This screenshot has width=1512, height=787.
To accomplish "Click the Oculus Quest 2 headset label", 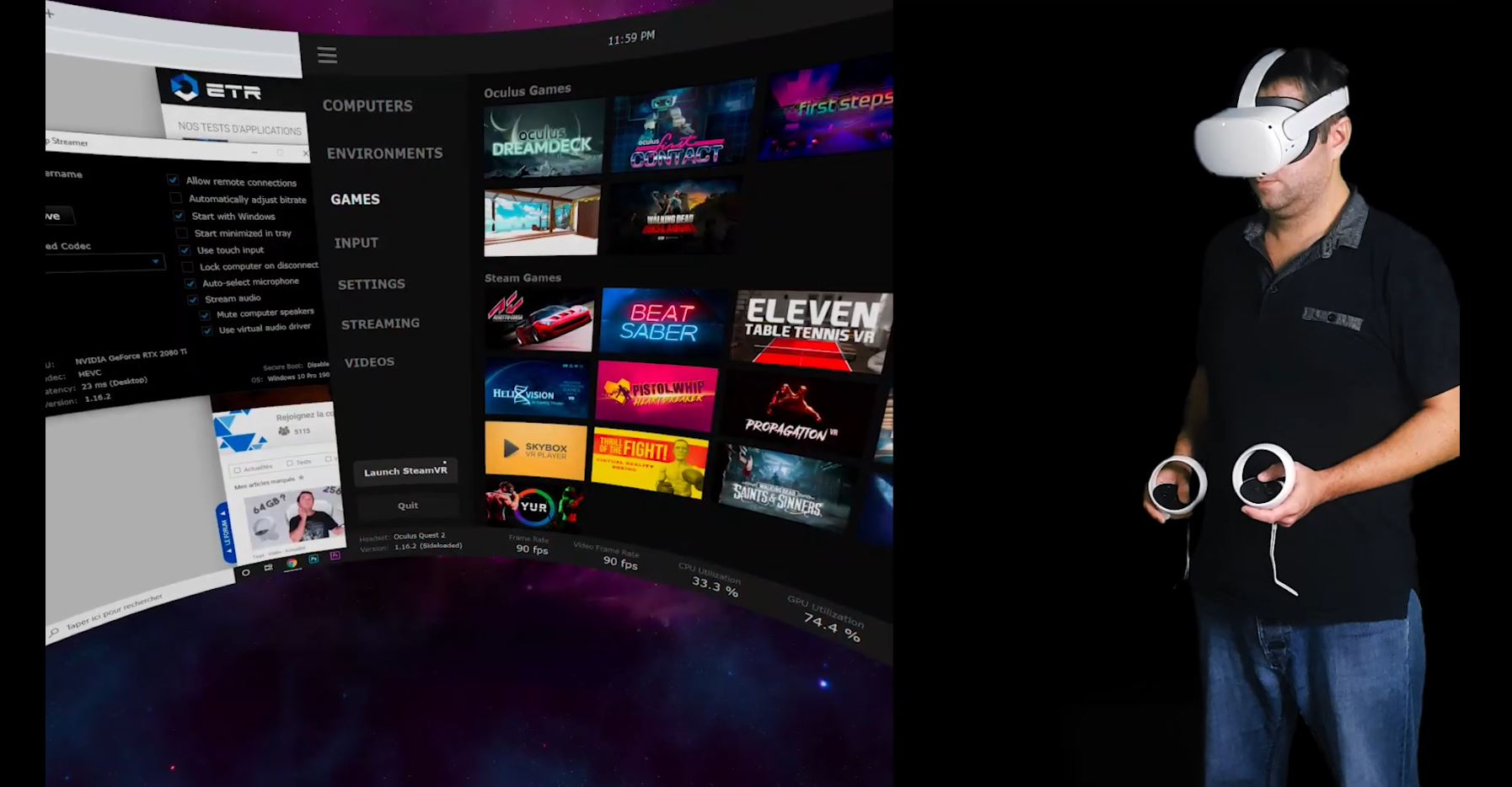I will click(x=419, y=536).
